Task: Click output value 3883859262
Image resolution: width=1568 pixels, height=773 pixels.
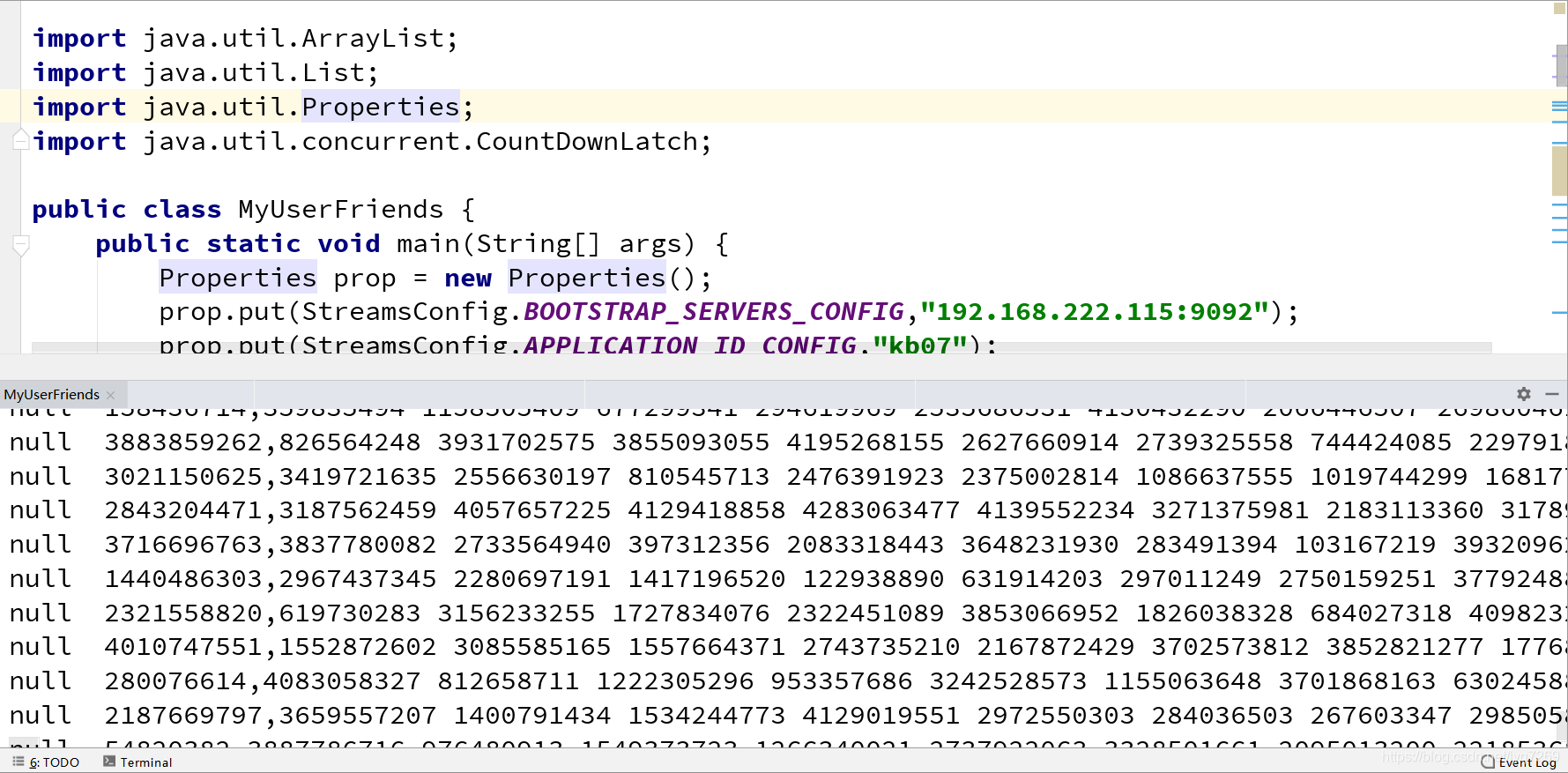Action: pyautogui.click(x=183, y=442)
